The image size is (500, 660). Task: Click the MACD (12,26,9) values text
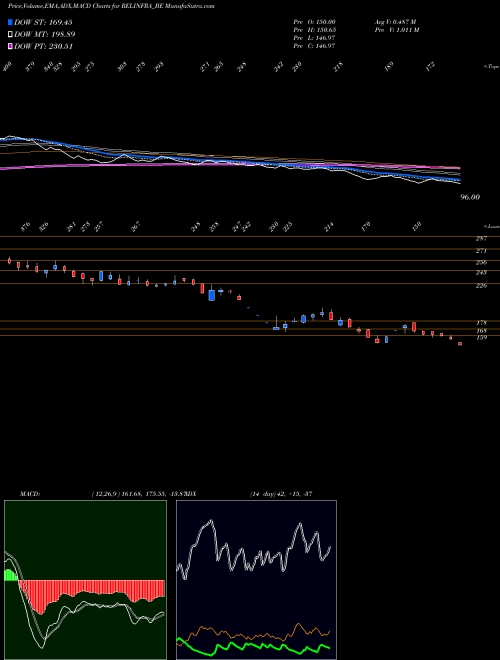[138, 493]
